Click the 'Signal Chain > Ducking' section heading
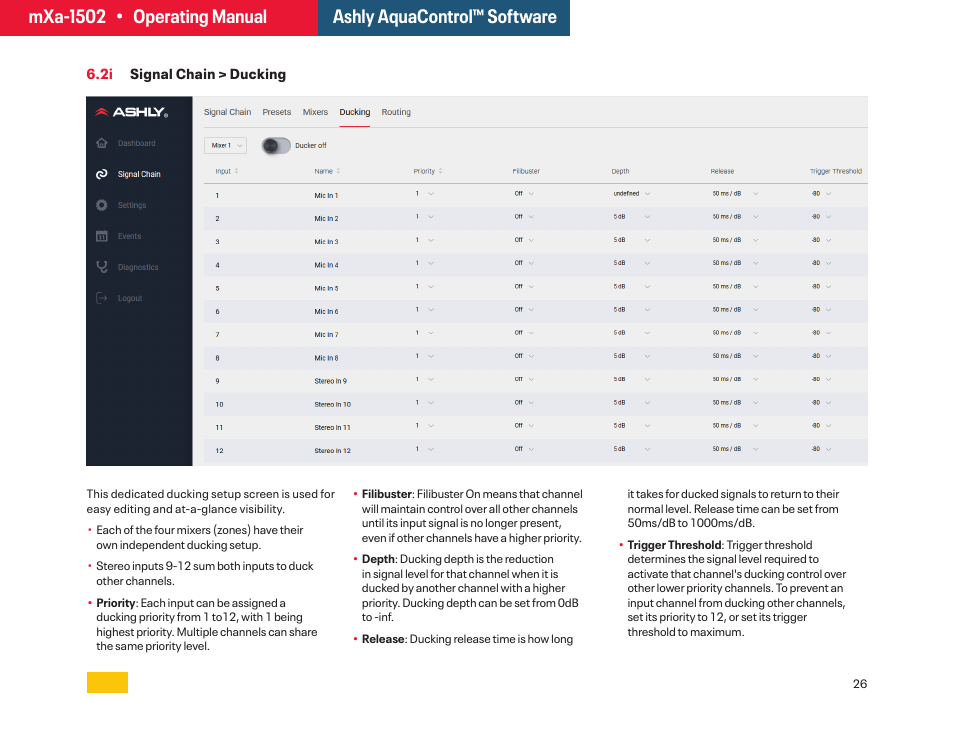The height and width of the screenshot is (738, 954). [x=207, y=74]
